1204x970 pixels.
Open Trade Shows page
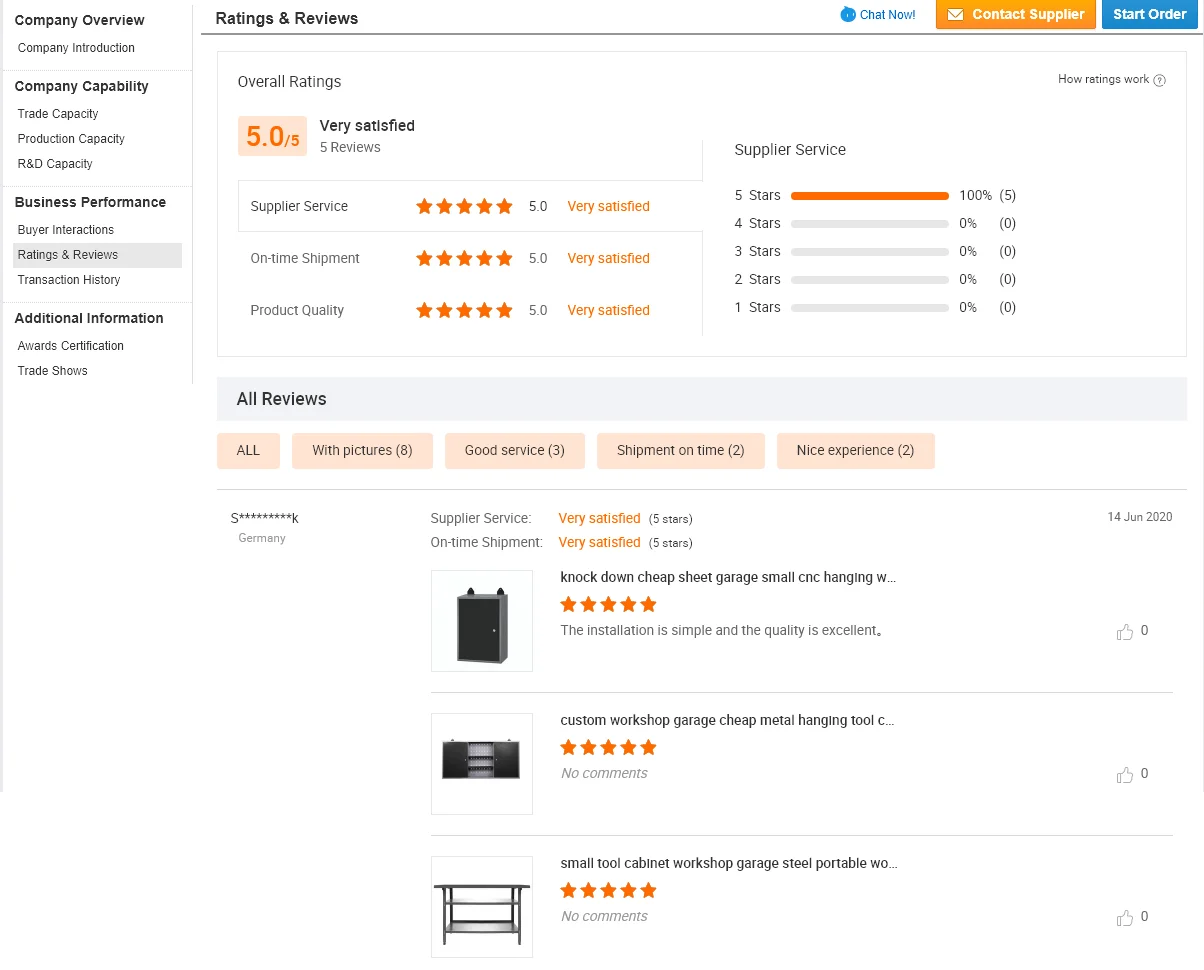(53, 371)
